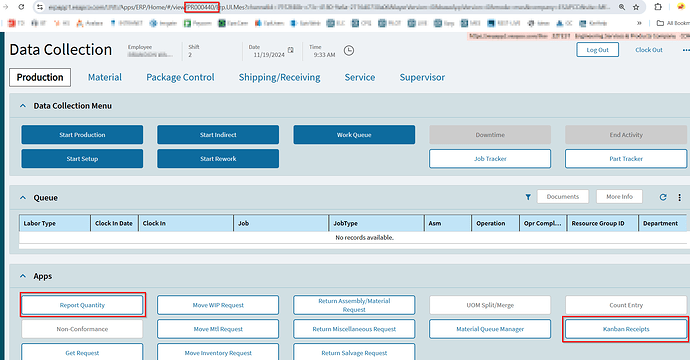690x360 pixels.
Task: Click the Count Entry button
Action: tap(626, 305)
